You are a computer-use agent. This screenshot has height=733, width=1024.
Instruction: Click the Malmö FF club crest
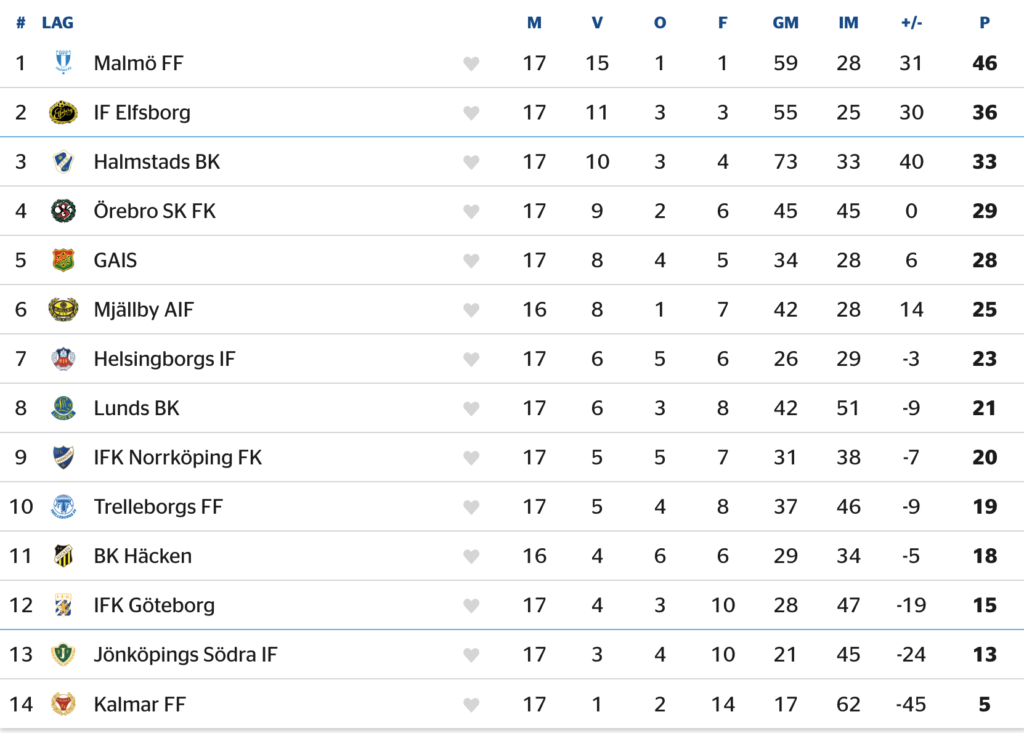click(63, 63)
